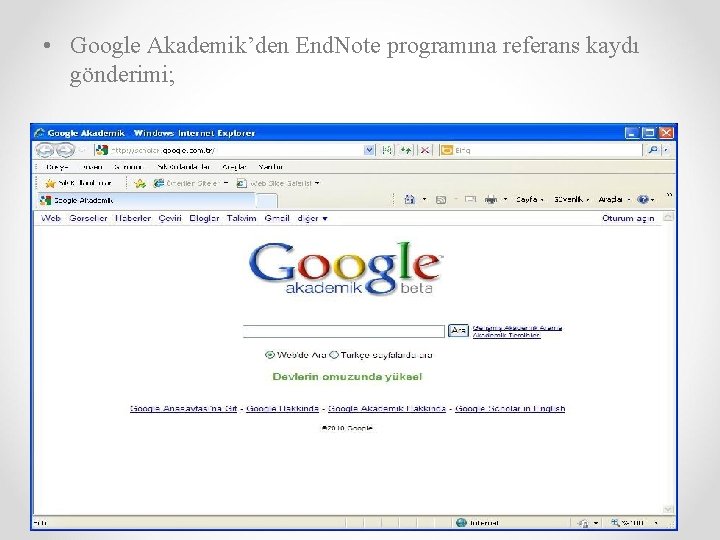This screenshot has width=720, height=540.
Task: Click the Internet zone globe in status bar
Action: pyautogui.click(x=461, y=523)
